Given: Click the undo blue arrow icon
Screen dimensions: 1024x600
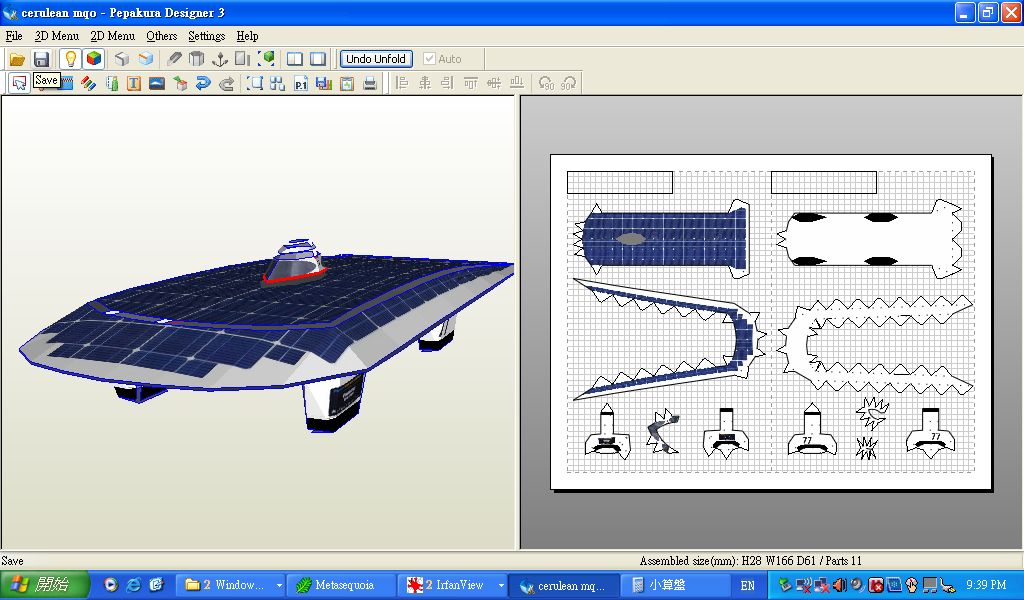Looking at the screenshot, I should click(203, 84).
